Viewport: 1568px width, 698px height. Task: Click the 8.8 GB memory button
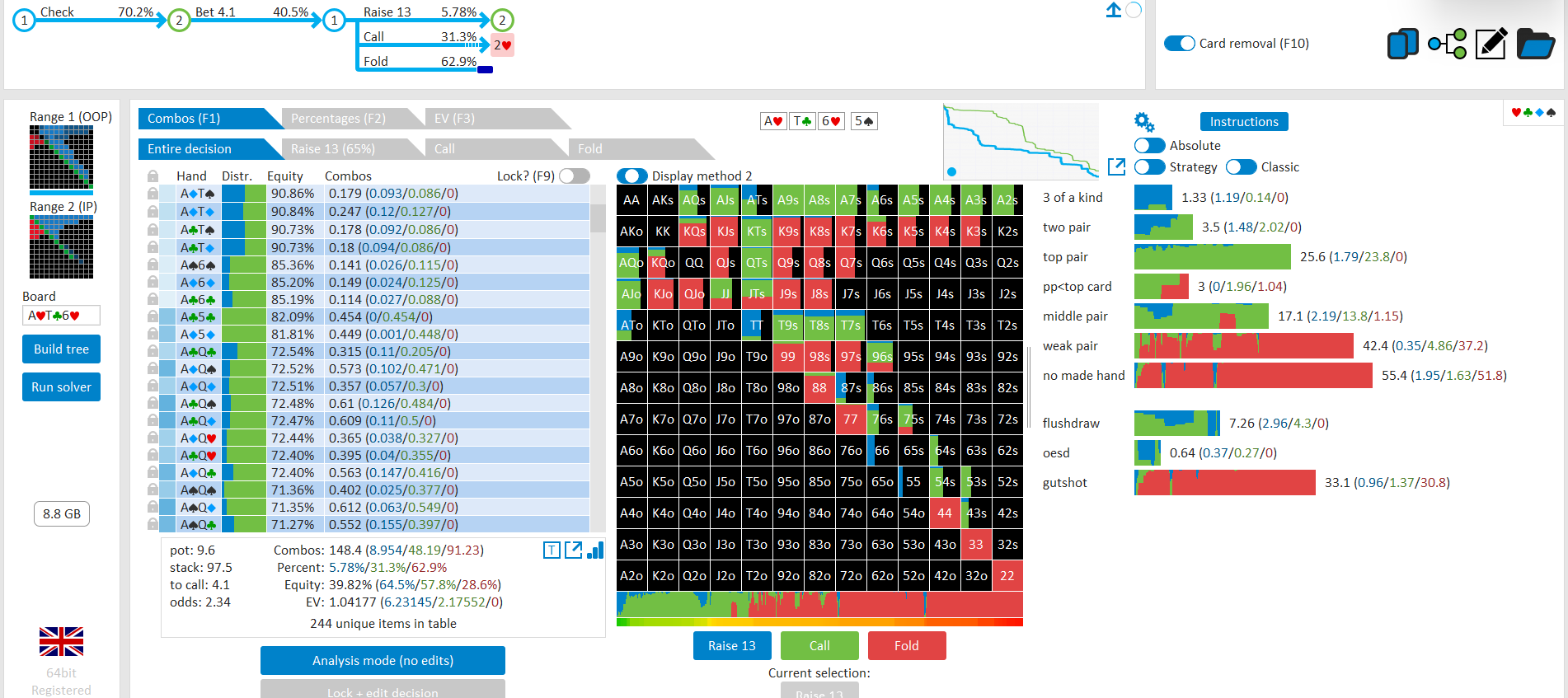point(62,514)
